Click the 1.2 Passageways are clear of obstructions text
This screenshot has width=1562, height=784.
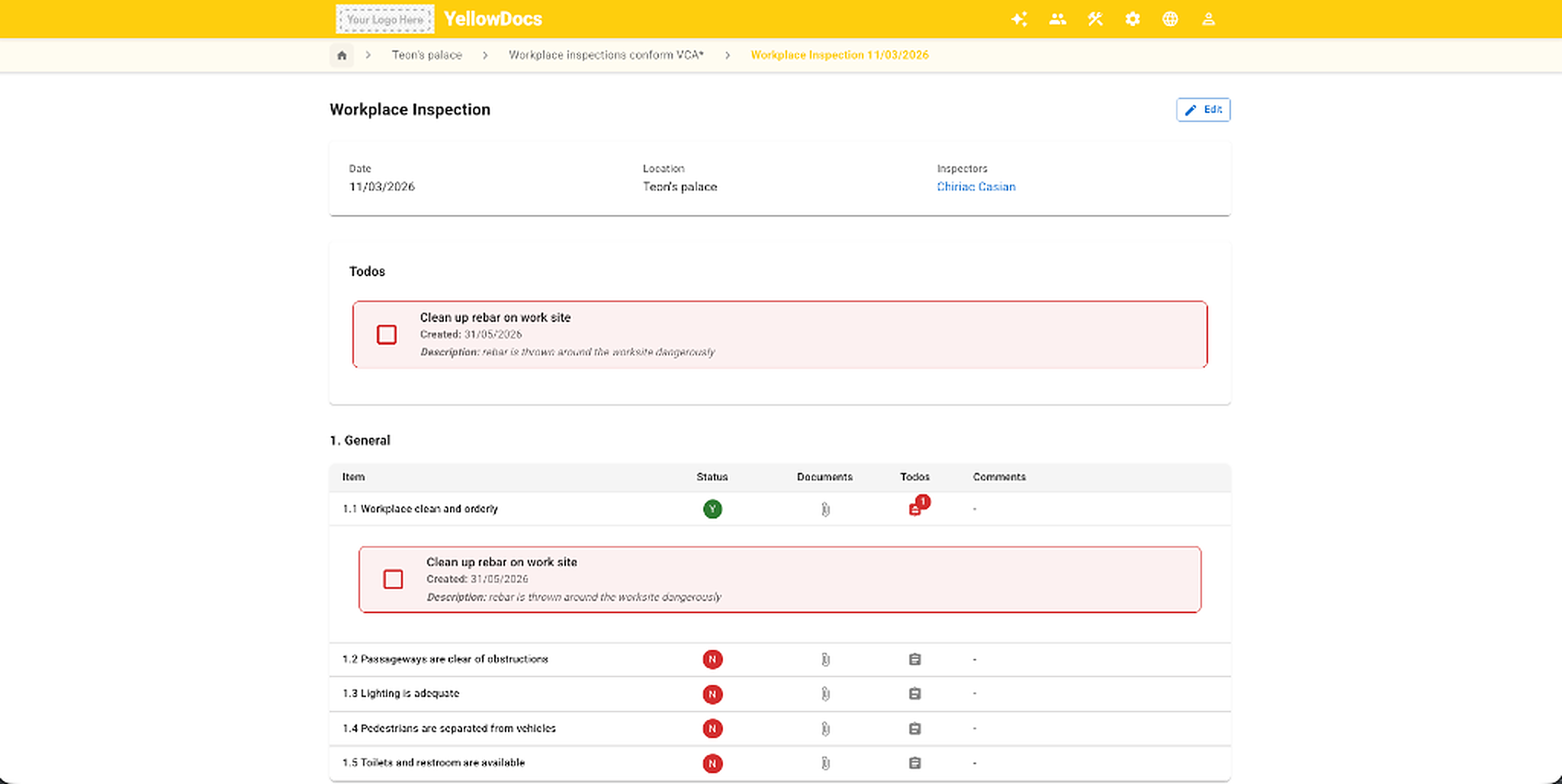click(x=445, y=660)
